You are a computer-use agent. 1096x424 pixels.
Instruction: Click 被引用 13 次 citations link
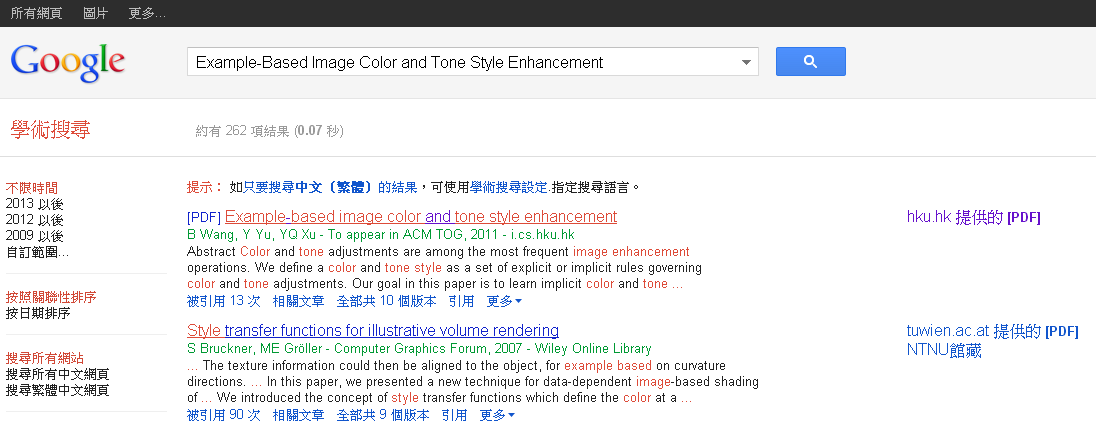point(223,301)
